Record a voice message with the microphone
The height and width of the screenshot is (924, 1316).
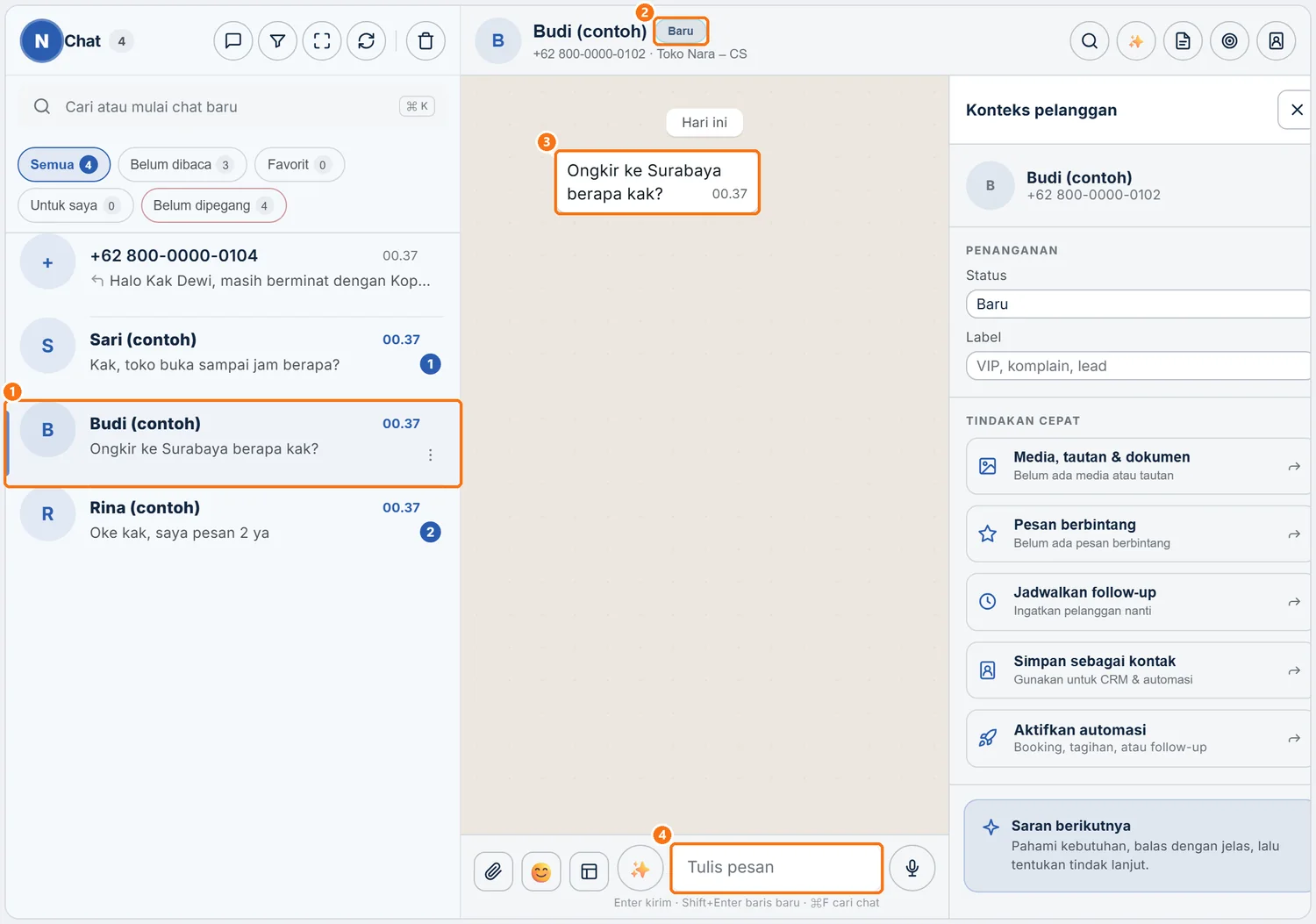pos(912,868)
